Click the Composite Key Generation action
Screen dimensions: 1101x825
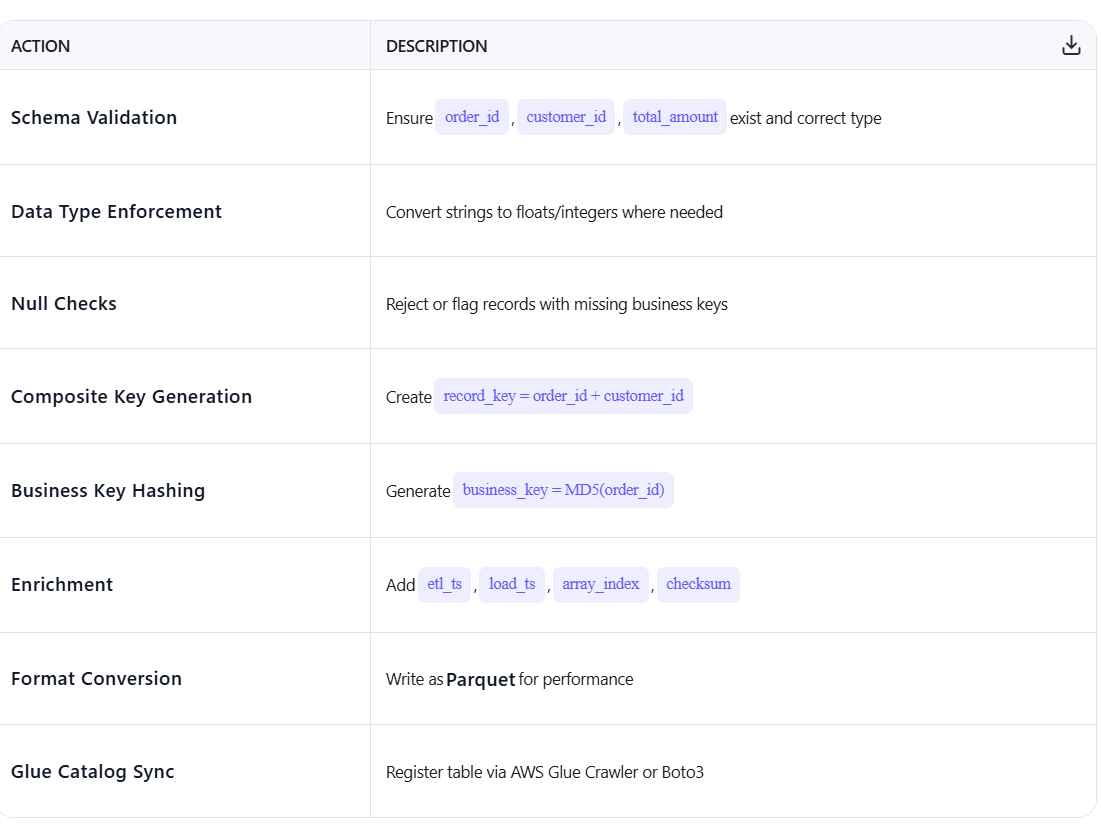(131, 396)
